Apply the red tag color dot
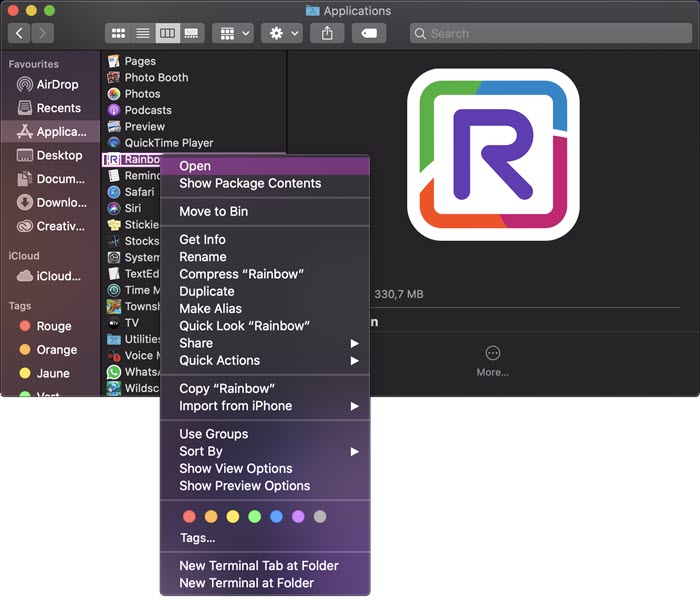 click(x=189, y=517)
